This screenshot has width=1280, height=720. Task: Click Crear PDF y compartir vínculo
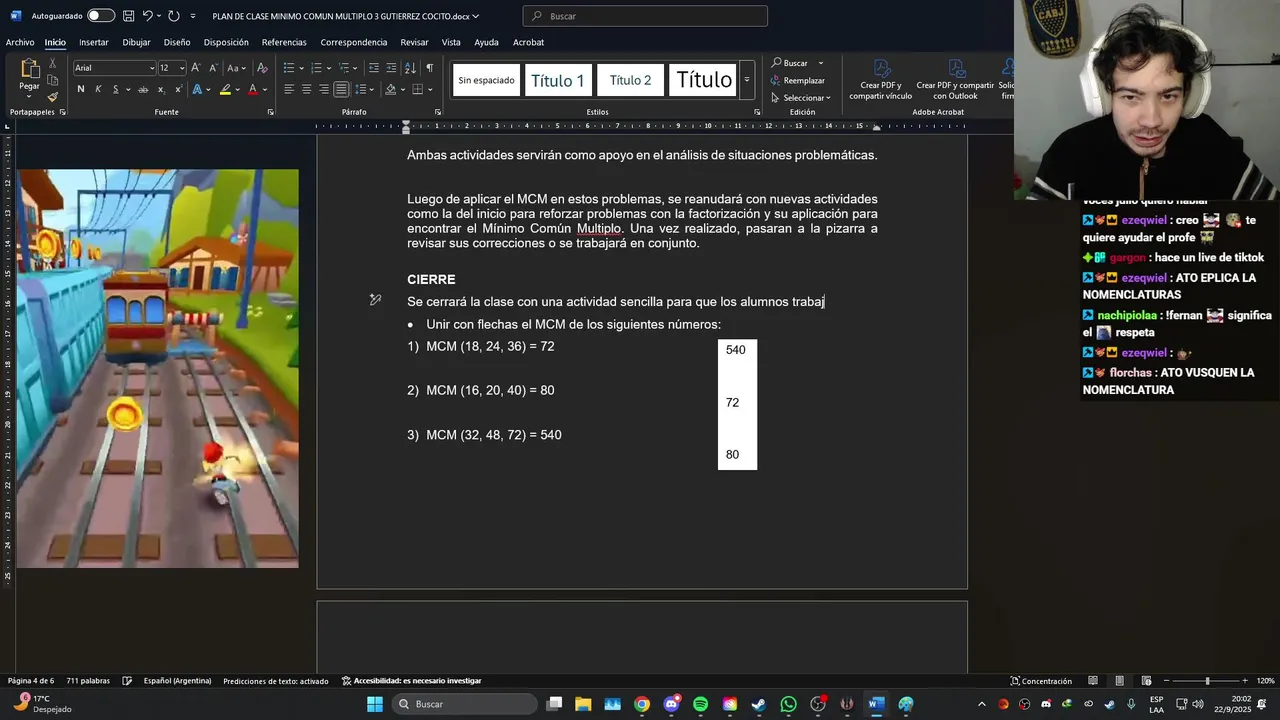click(x=881, y=79)
